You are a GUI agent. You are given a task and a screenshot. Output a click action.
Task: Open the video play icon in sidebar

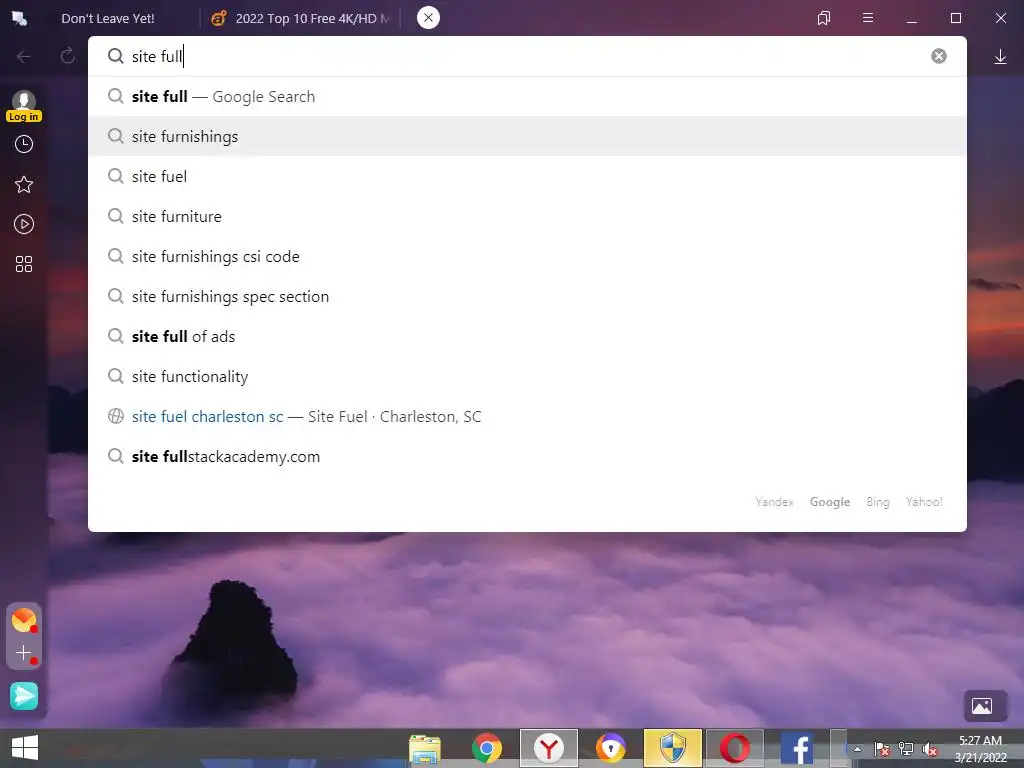click(24, 224)
